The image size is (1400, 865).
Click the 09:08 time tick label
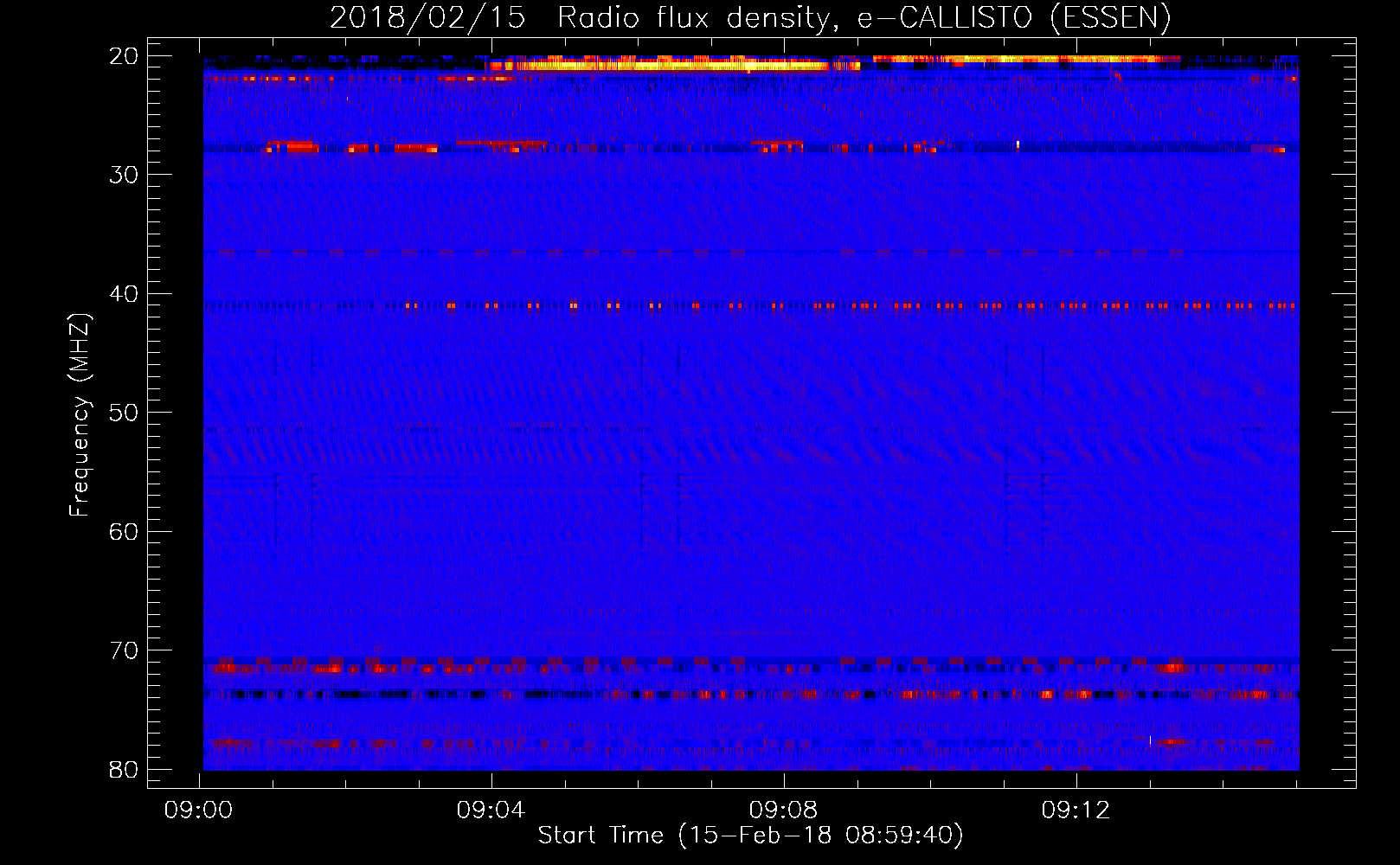[784, 811]
